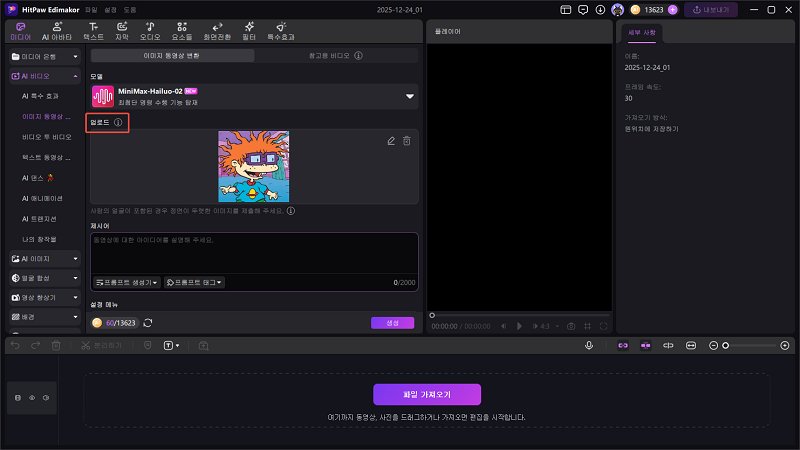Open the 화면전환 transitions tool
The width and height of the screenshot is (800, 450).
pos(217,31)
